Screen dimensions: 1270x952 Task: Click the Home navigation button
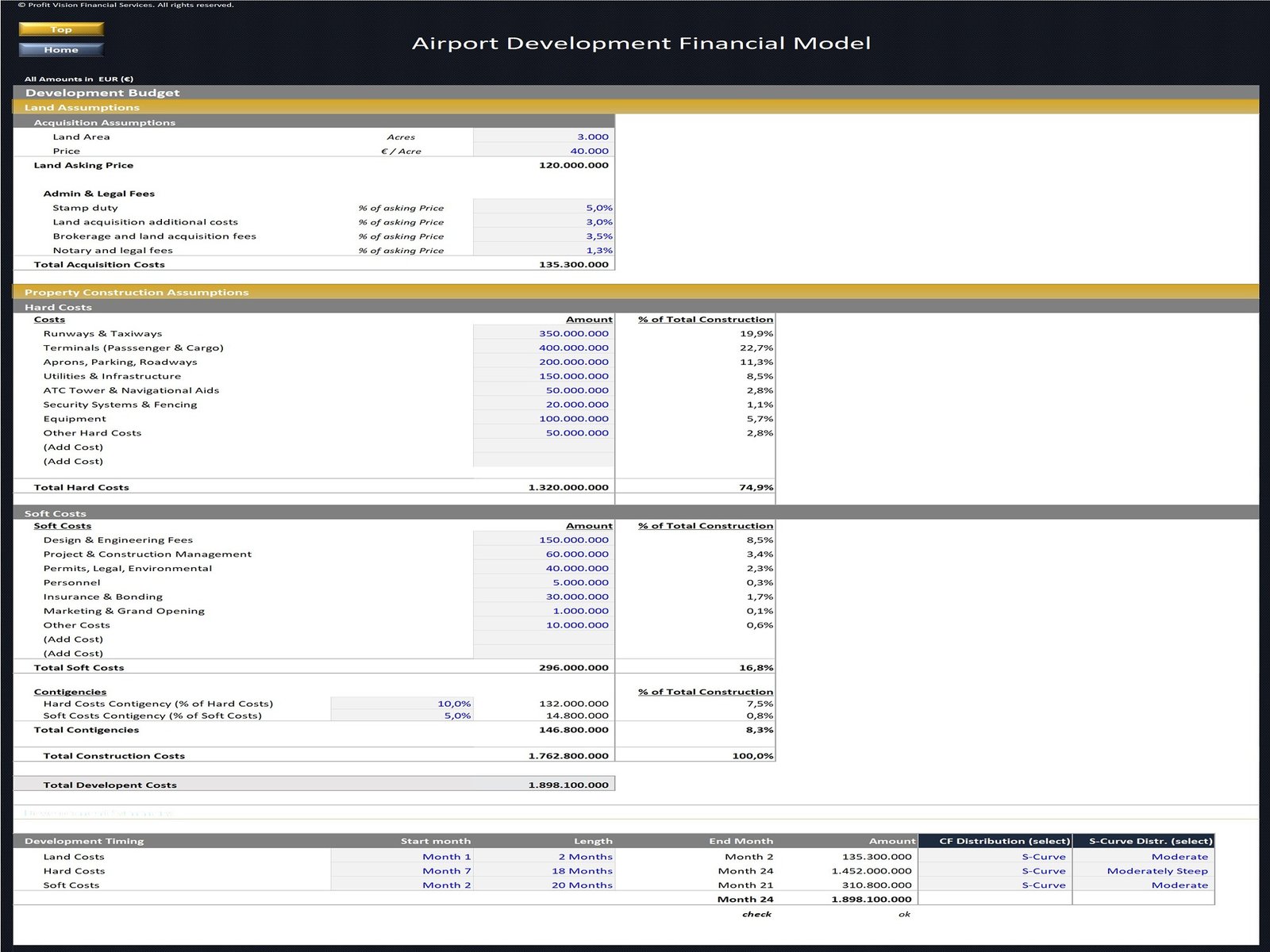(x=61, y=50)
